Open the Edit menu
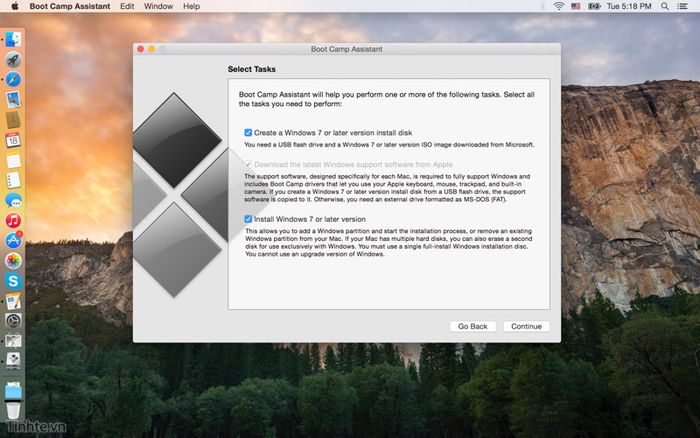The width and height of the screenshot is (700, 438). (127, 6)
